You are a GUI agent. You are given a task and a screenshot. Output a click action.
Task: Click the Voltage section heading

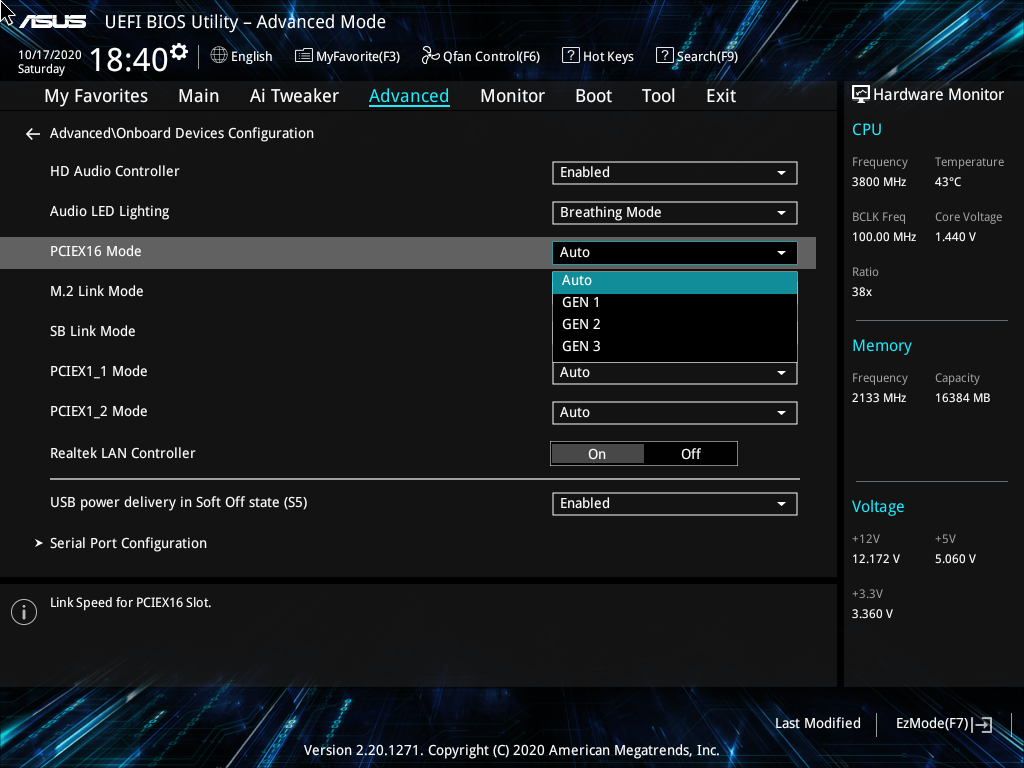click(878, 507)
